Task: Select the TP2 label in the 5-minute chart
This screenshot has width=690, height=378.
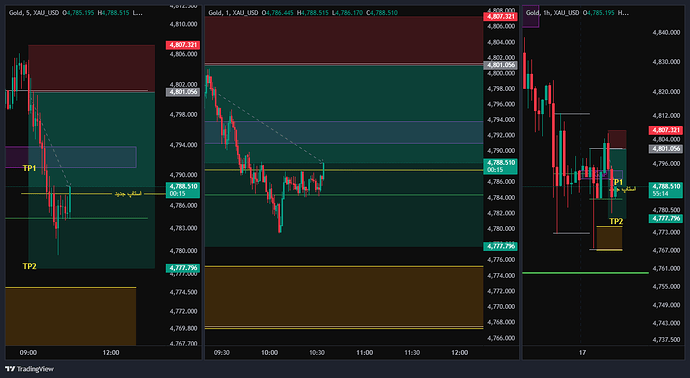Action: coord(29,266)
